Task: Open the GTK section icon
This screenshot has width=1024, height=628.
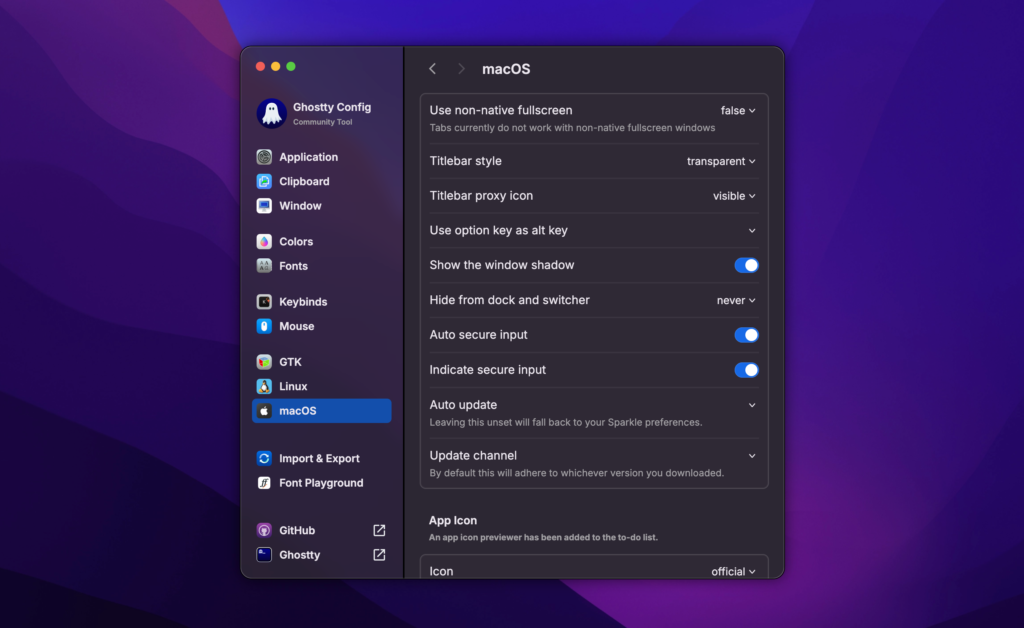Action: tap(264, 362)
